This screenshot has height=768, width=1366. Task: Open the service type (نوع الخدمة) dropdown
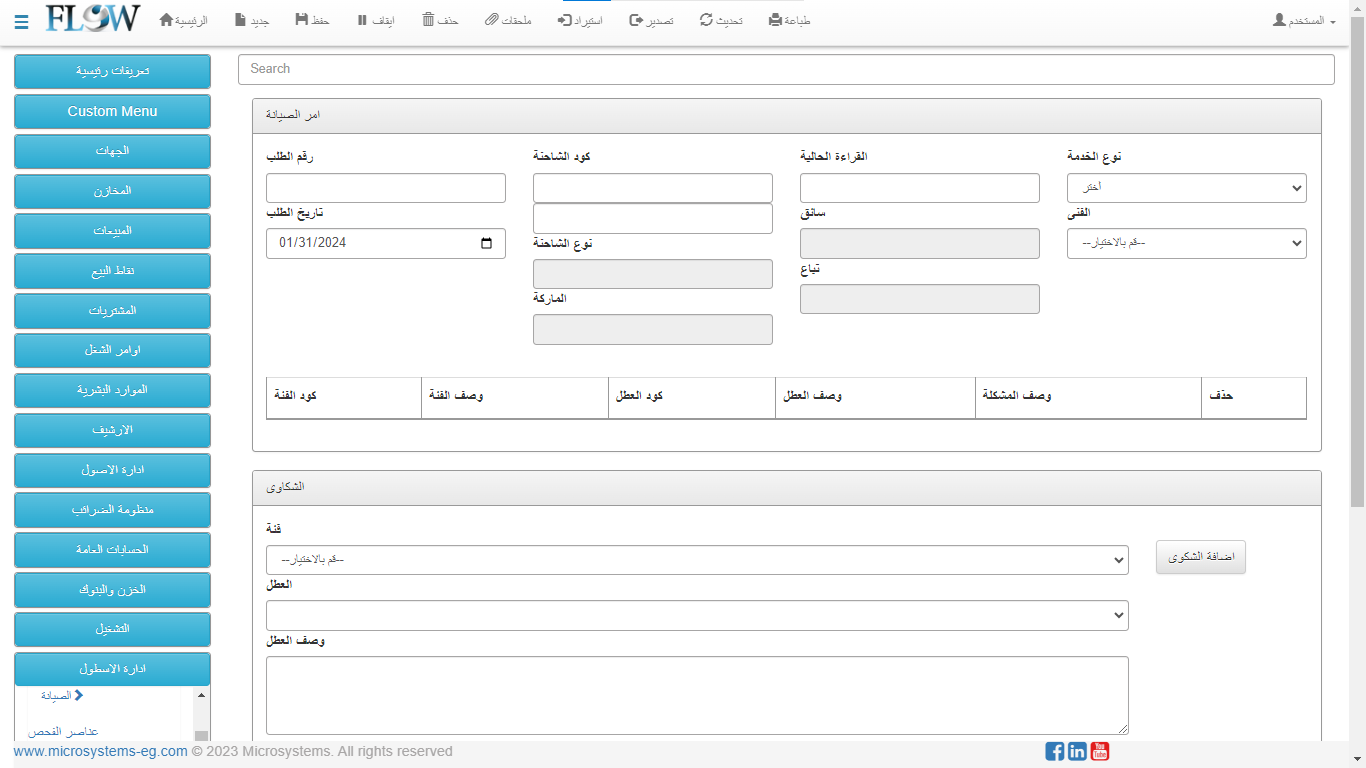coord(1186,188)
